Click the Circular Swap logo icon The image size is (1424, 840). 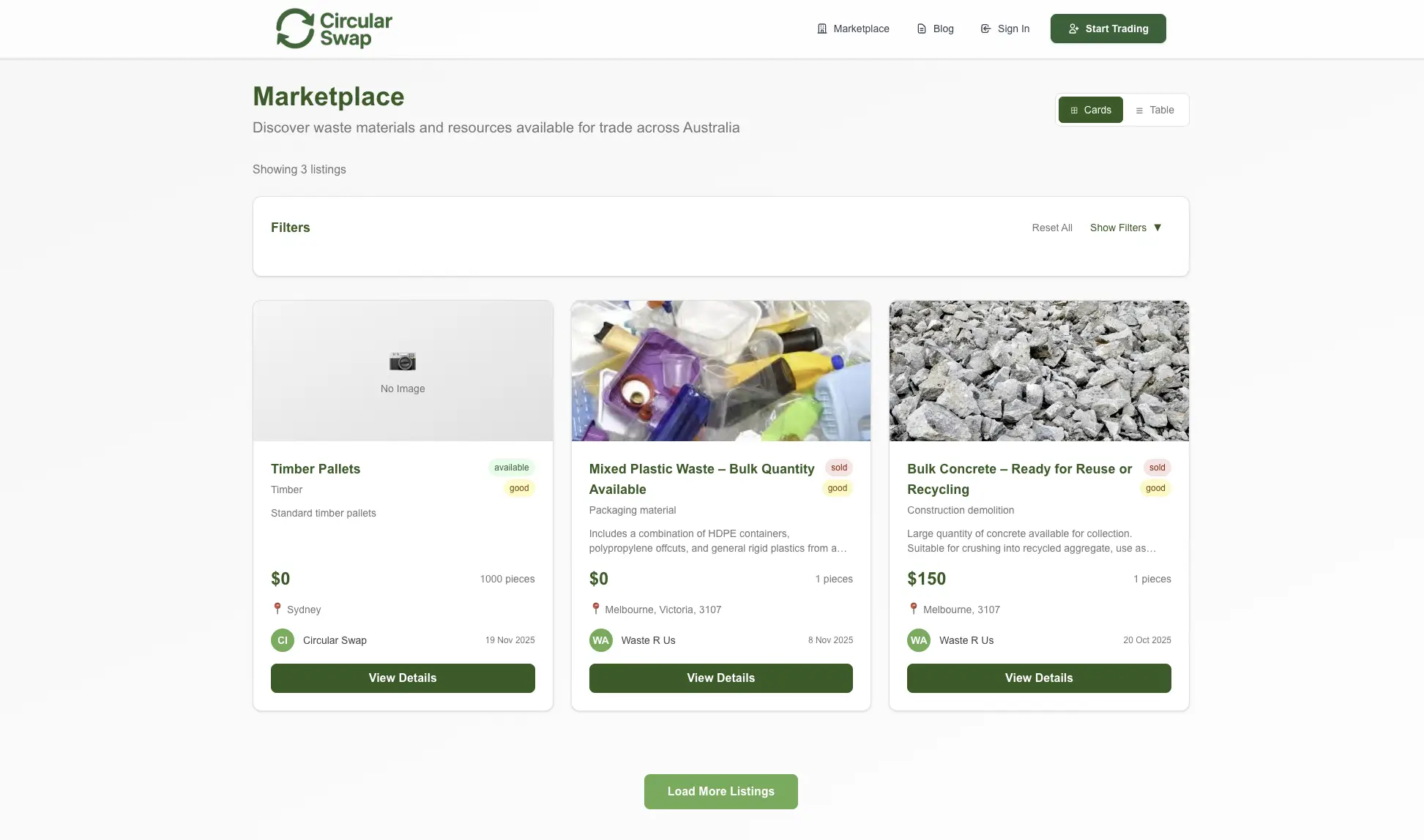tap(295, 29)
